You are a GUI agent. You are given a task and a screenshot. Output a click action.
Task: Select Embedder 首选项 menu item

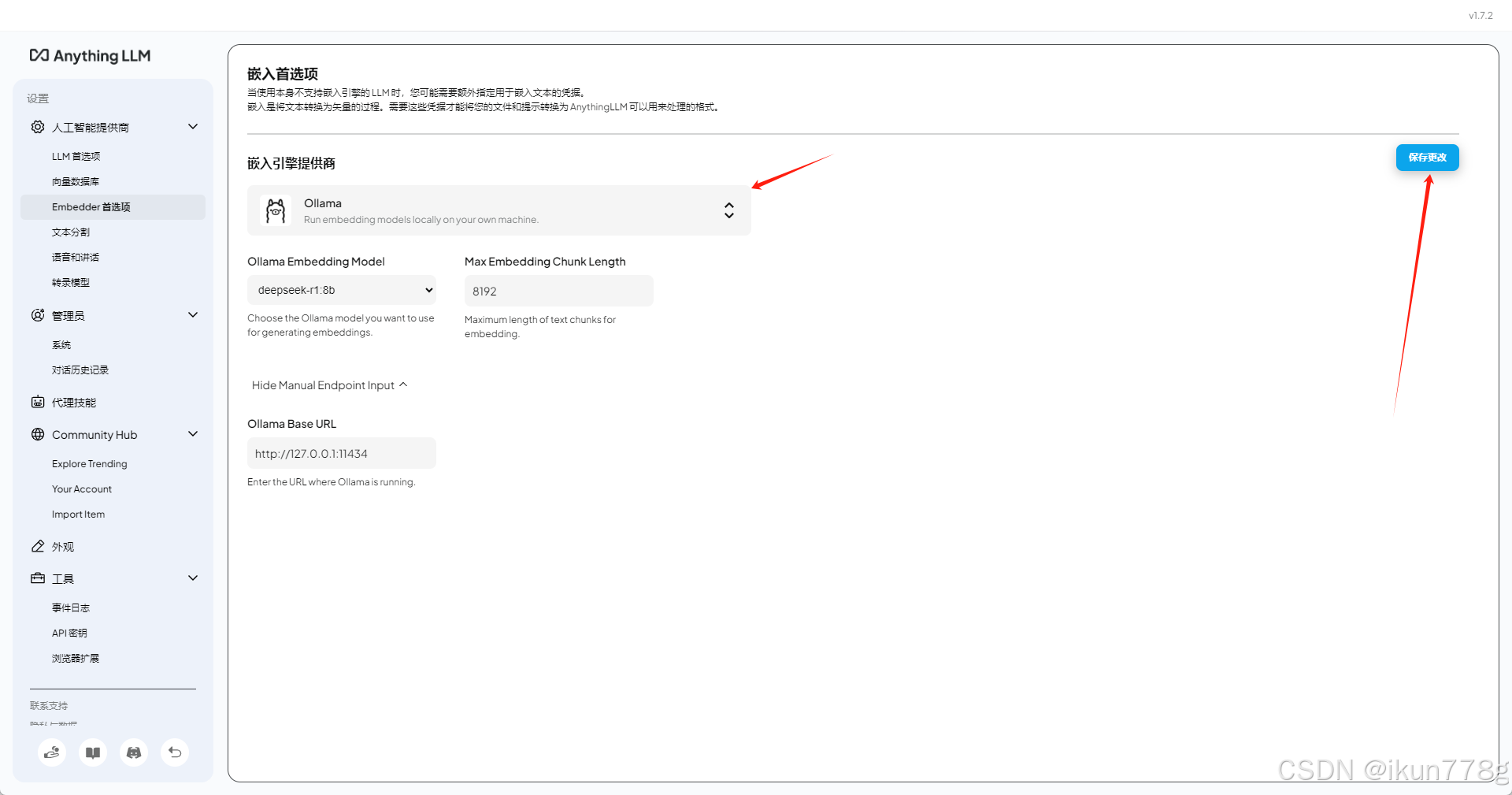tap(113, 207)
